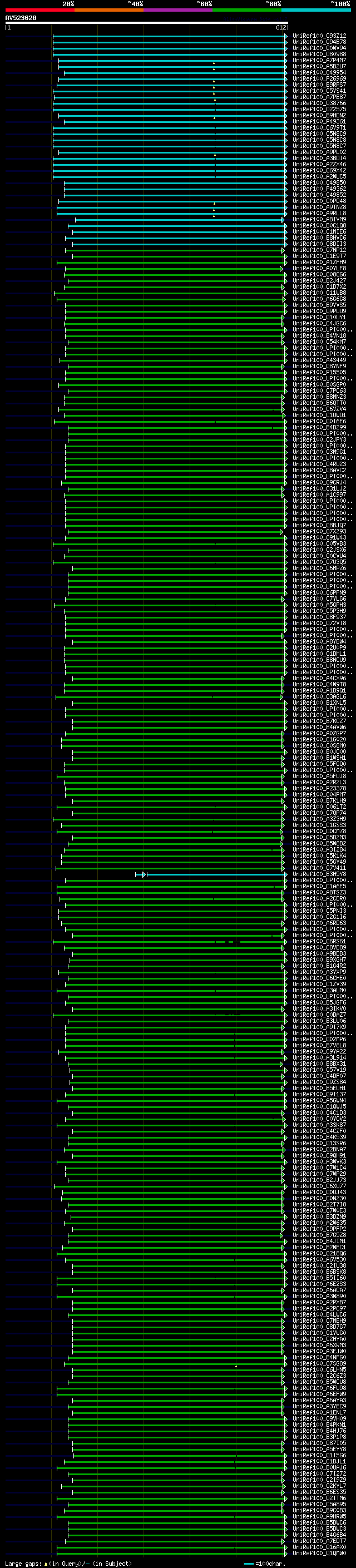
Task: Open hit UniRef100_Q0WV94
Action: 319,48
